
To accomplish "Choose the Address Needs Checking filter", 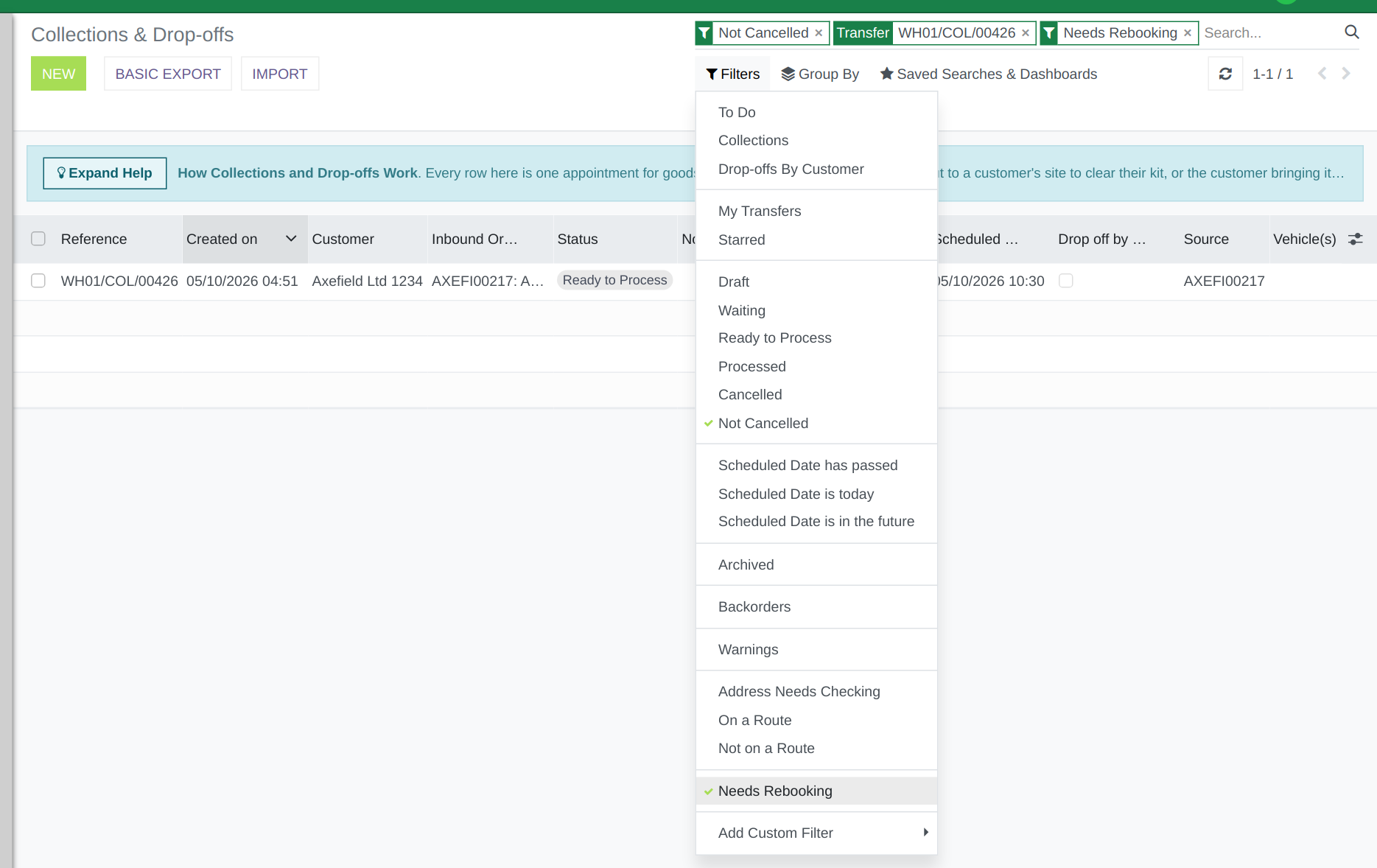I will pos(816,691).
